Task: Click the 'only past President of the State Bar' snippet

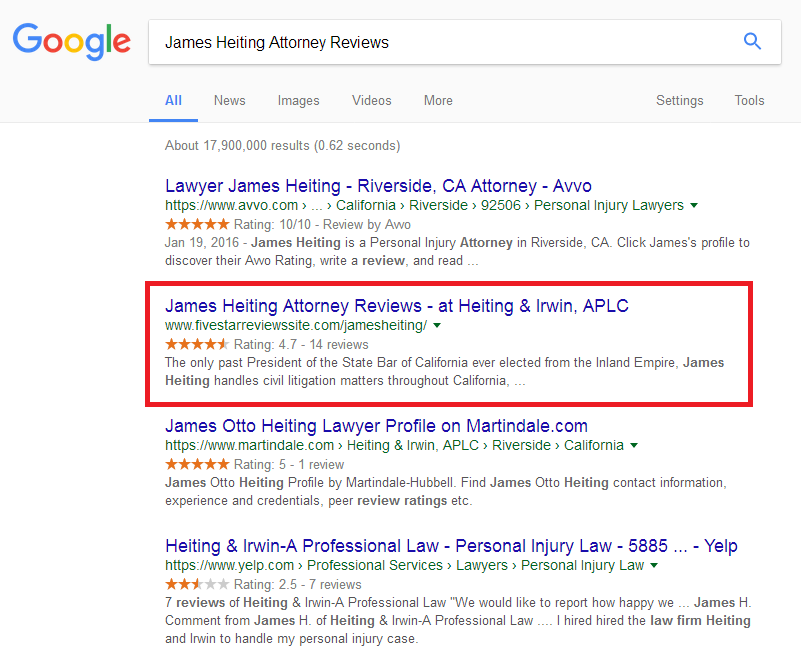Action: pos(444,371)
